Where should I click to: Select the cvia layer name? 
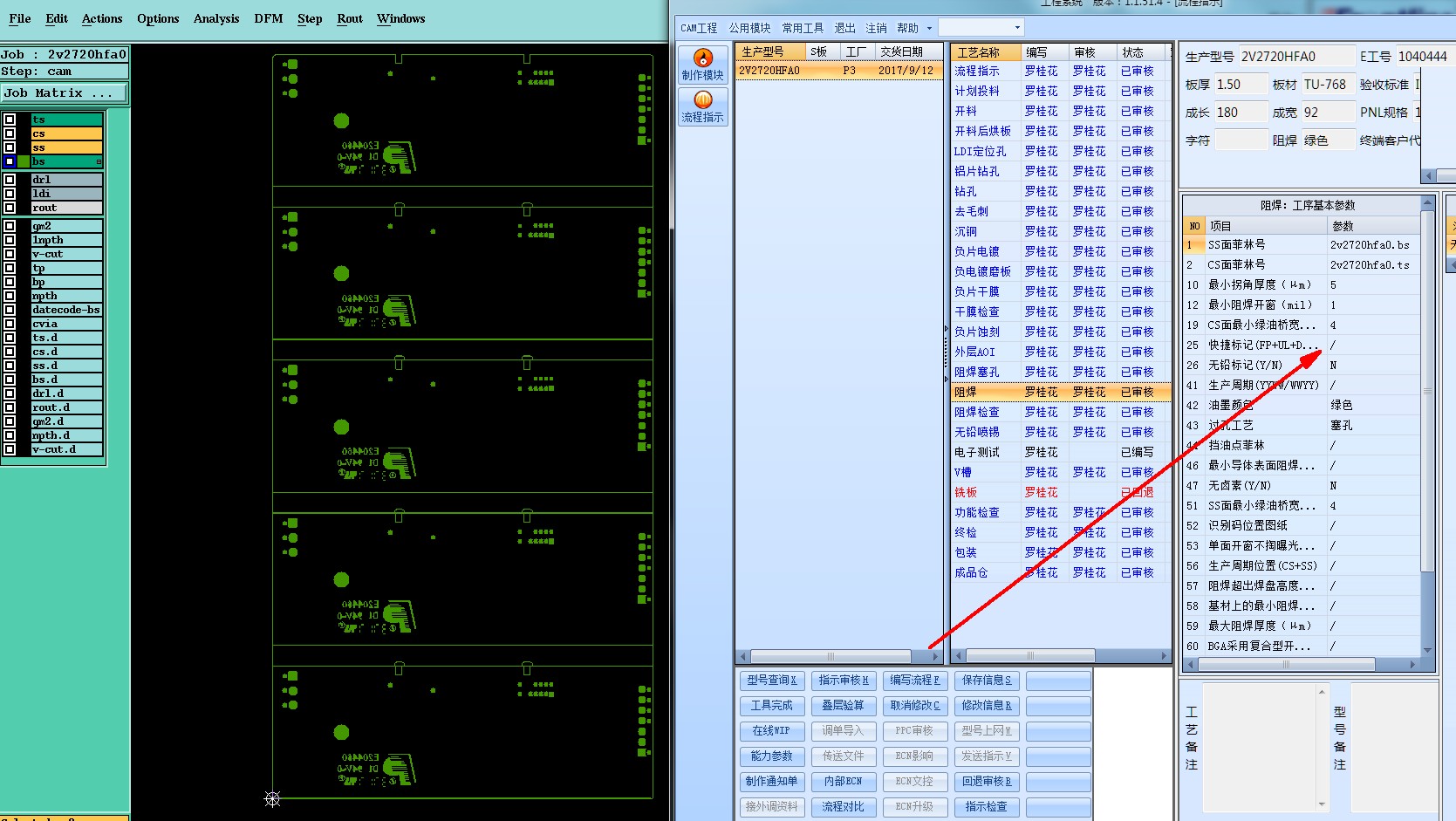(x=66, y=324)
